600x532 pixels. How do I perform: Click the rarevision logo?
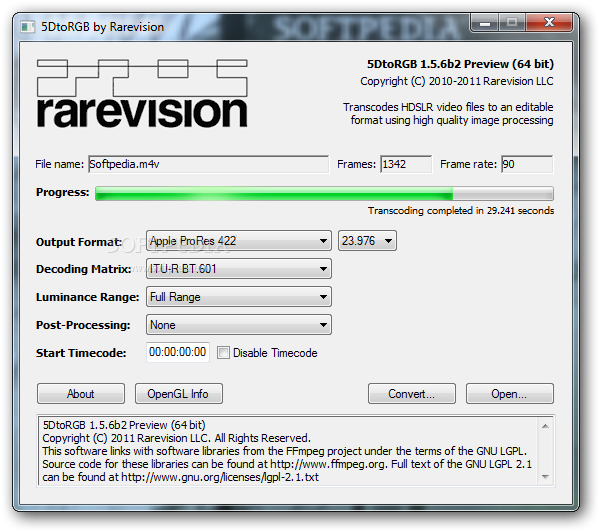click(142, 93)
